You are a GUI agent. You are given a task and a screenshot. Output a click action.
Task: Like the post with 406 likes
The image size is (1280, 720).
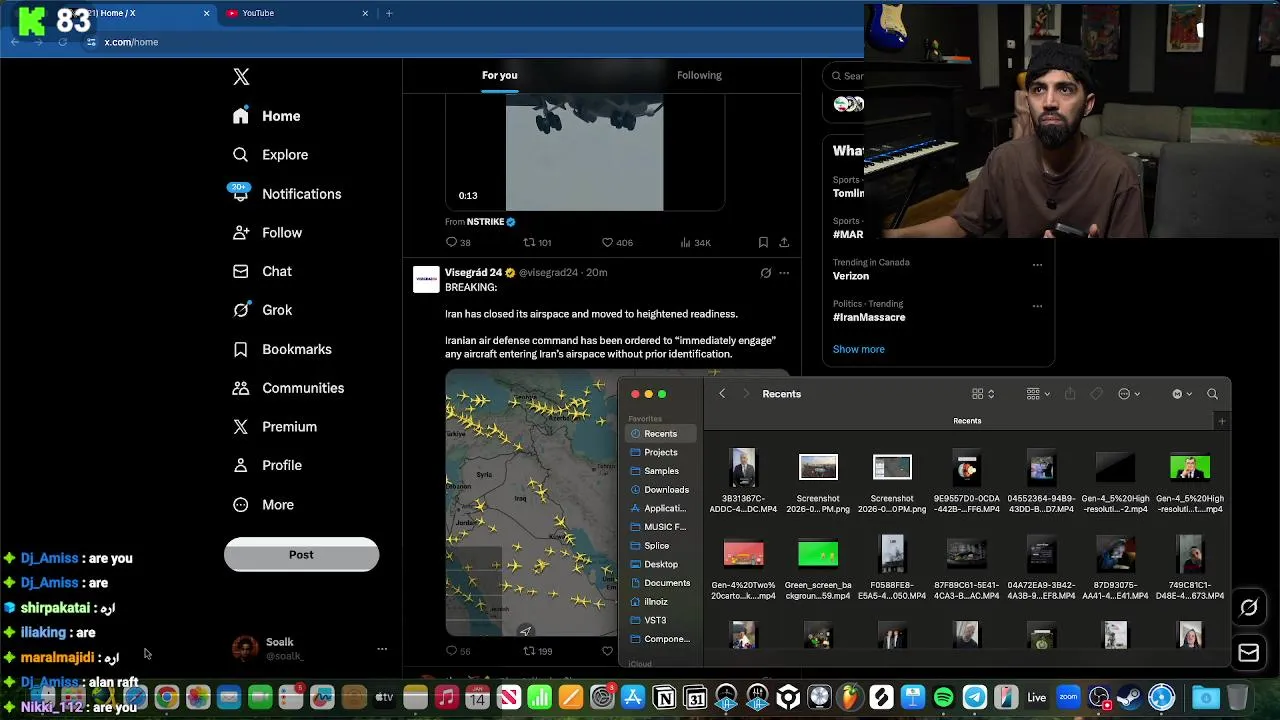[617, 242]
